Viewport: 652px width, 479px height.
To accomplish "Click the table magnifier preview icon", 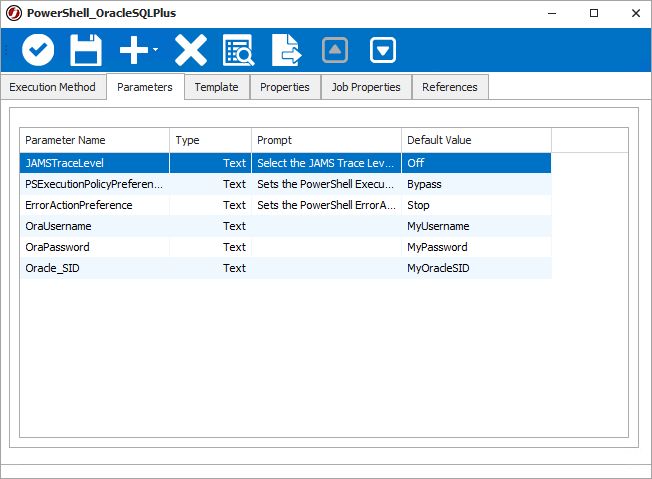I will 239,50.
